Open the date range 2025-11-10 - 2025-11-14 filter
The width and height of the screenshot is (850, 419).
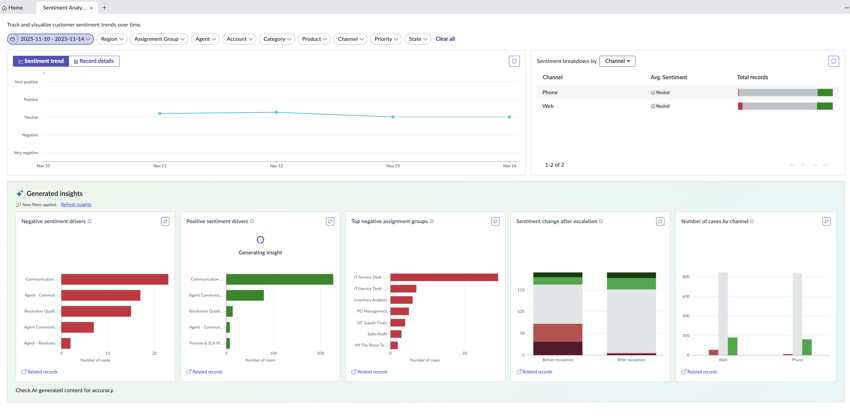(x=50, y=39)
